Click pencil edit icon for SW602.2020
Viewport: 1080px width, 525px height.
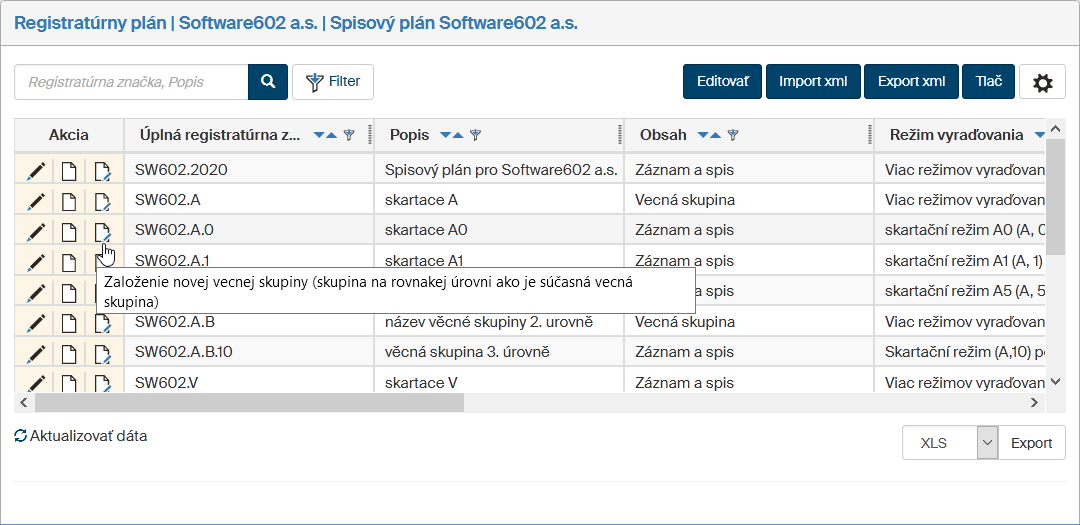[36, 171]
